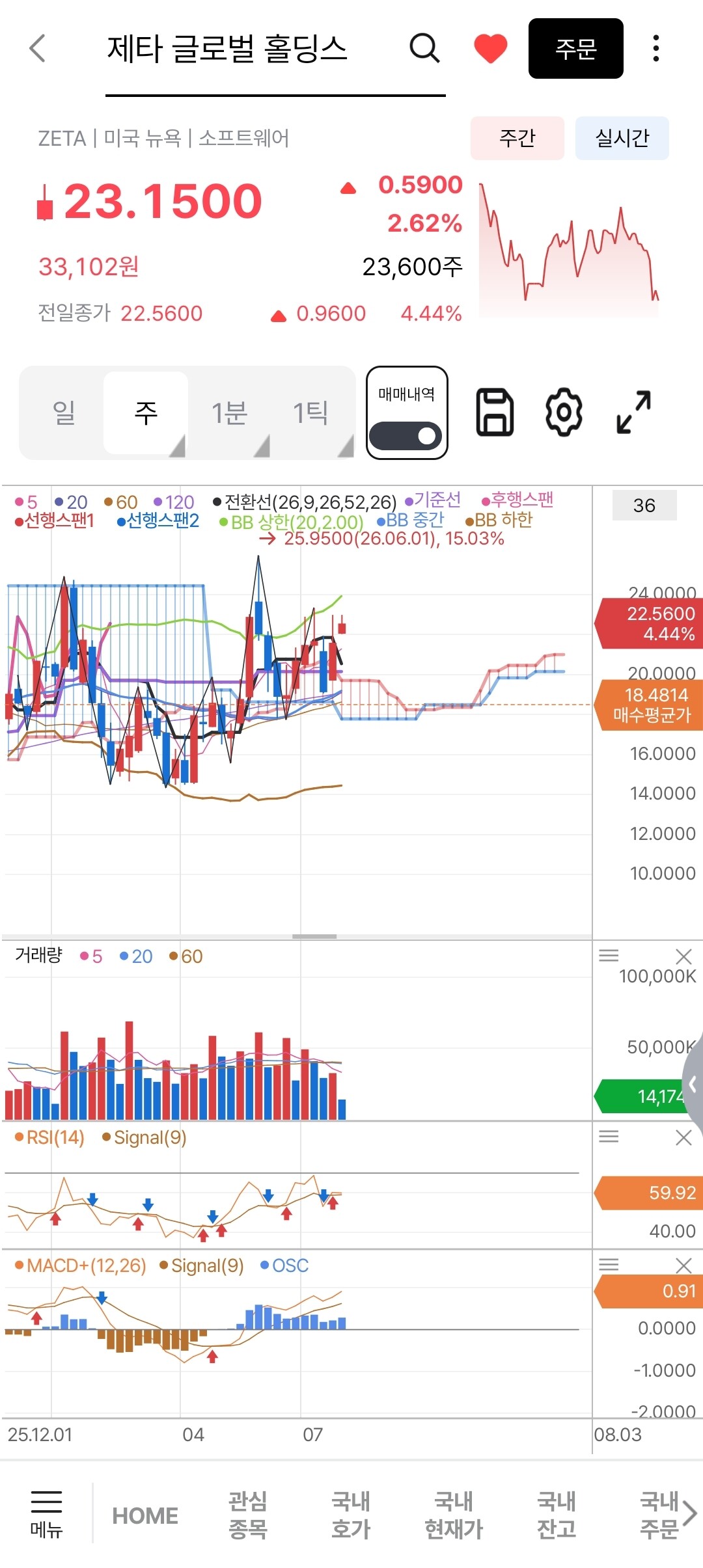Expand chart to fullscreen arrows icon

(x=633, y=412)
